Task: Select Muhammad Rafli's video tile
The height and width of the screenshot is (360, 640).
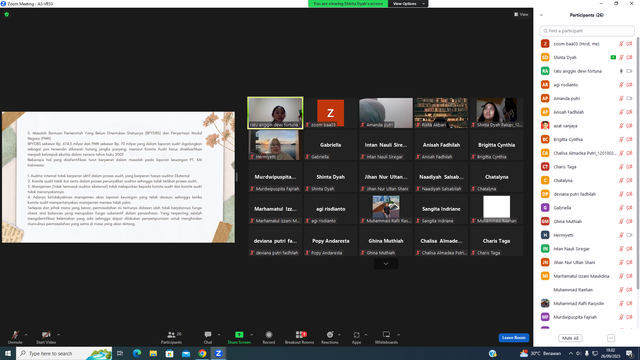Action: pos(386,209)
